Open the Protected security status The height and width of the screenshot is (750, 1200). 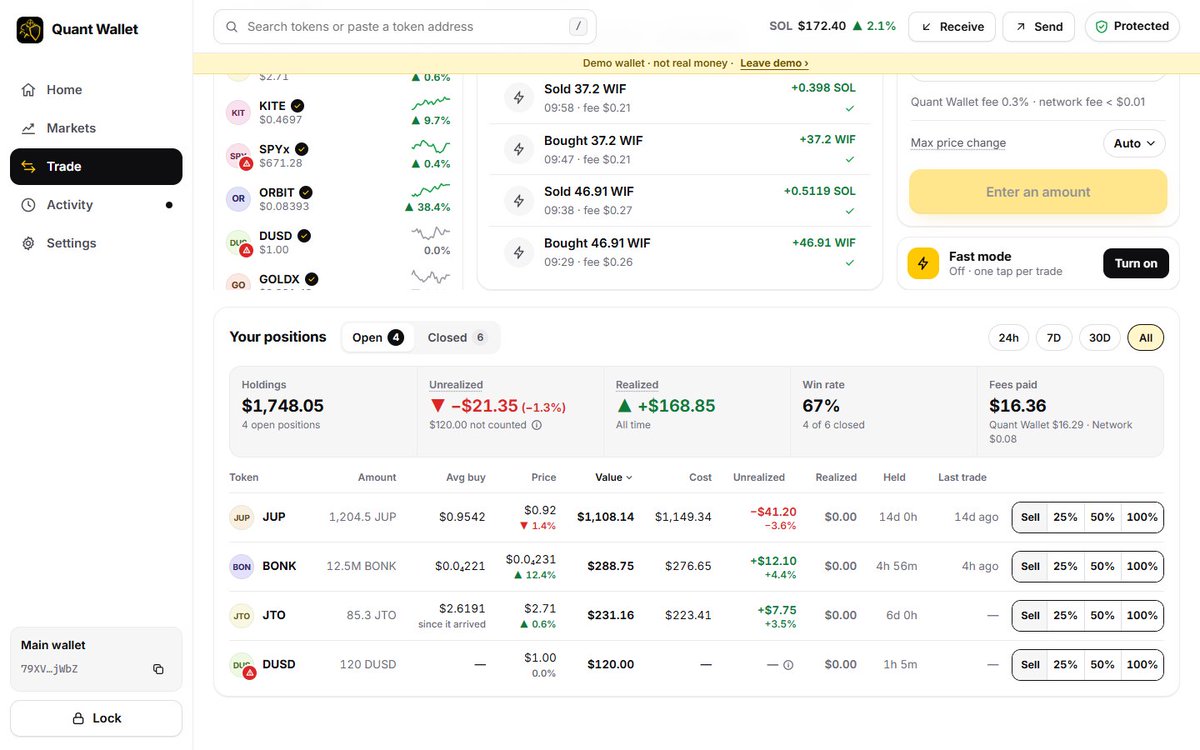[1132, 27]
